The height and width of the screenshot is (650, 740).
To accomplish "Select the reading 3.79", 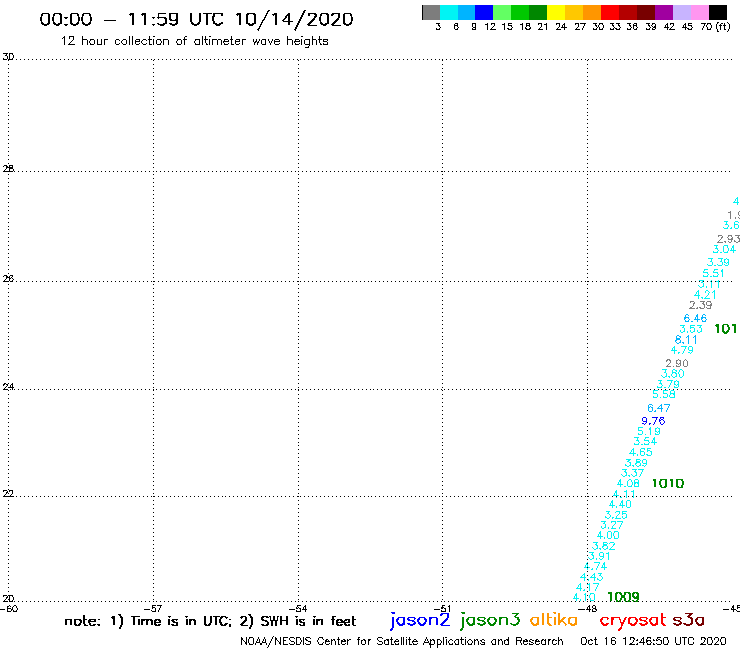I will pyautogui.click(x=668, y=384).
